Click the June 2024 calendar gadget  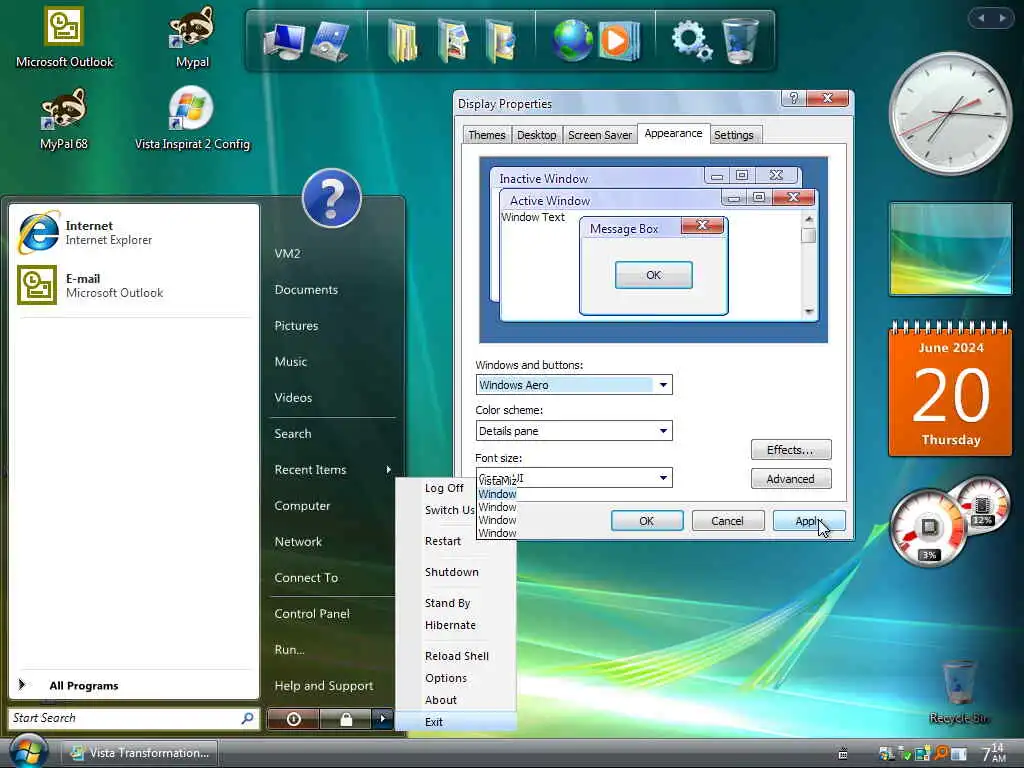pos(951,387)
